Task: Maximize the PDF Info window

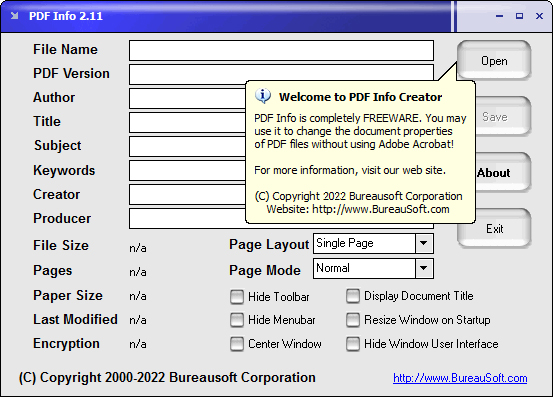Action: point(519,16)
